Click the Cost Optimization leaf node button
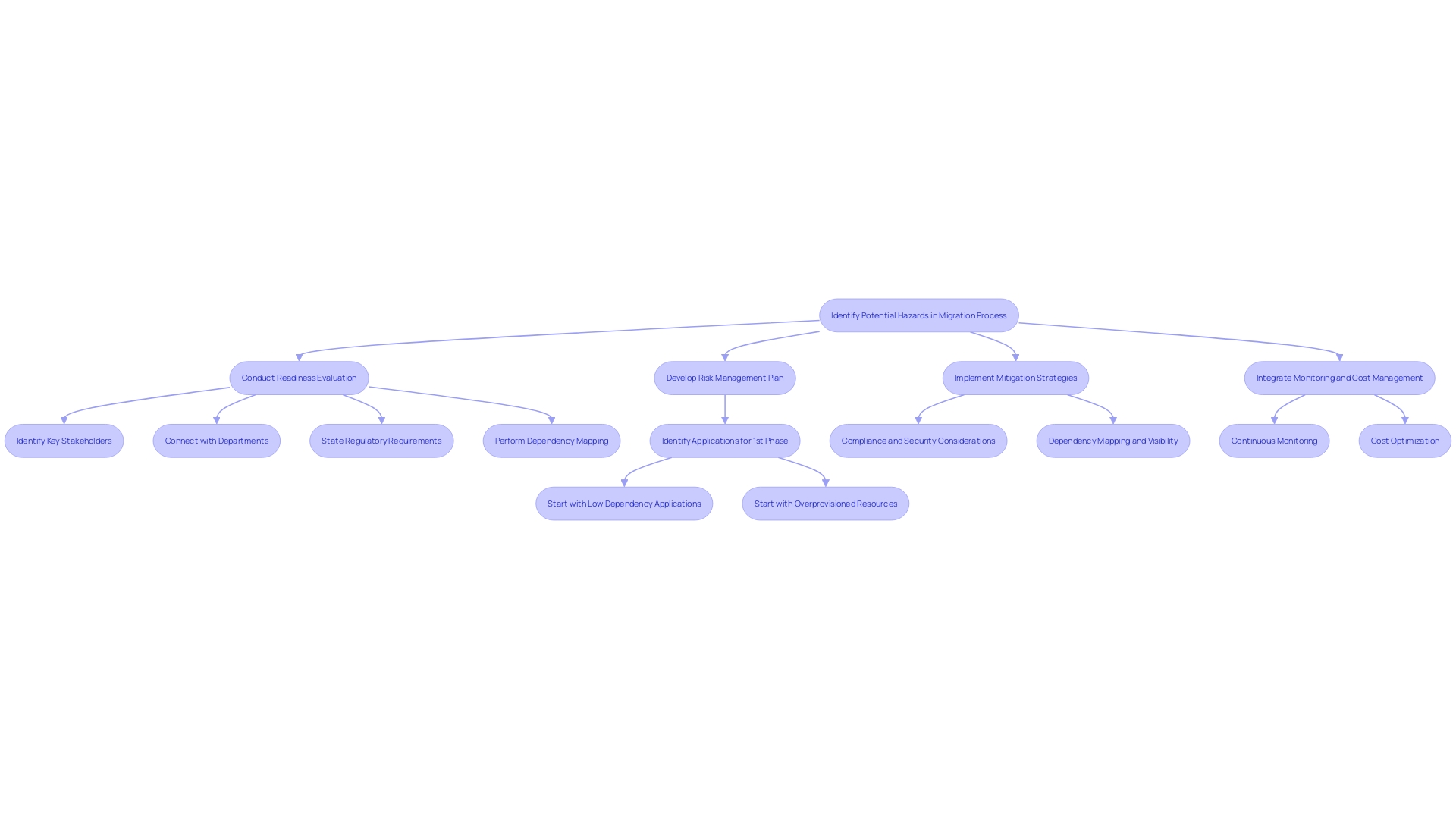 click(1405, 440)
